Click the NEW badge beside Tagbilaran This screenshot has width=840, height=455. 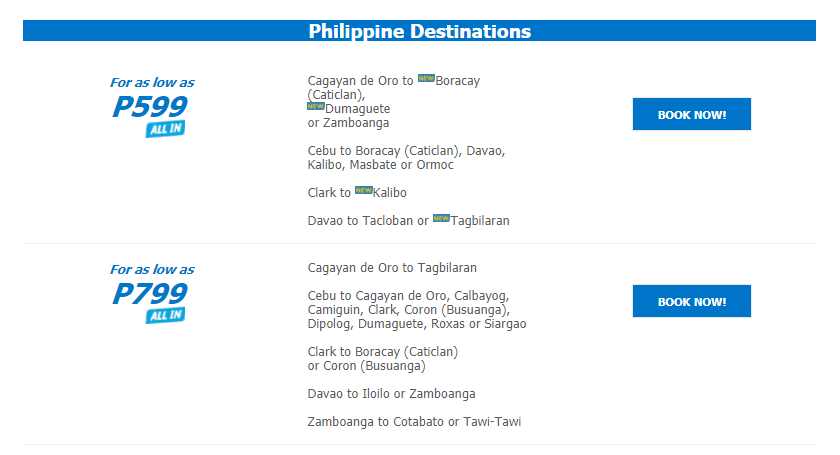tap(441, 218)
